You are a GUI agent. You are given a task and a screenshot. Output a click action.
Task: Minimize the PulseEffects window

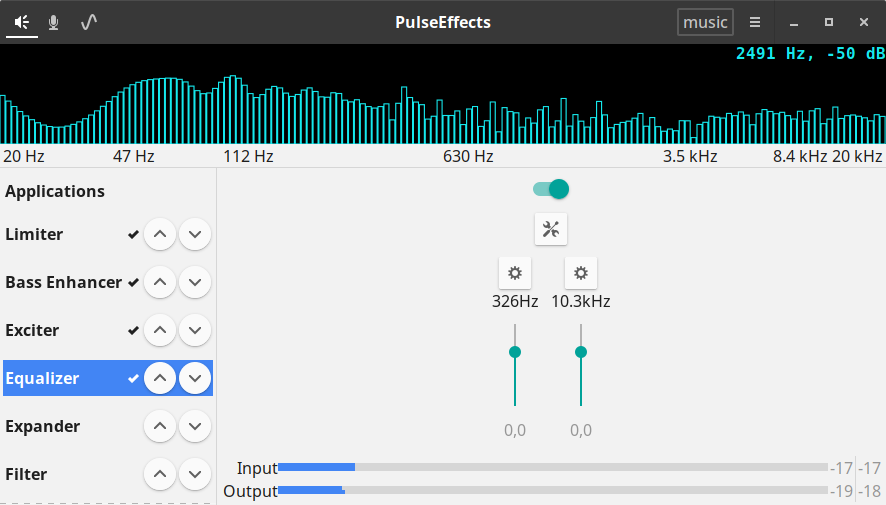tap(794, 23)
